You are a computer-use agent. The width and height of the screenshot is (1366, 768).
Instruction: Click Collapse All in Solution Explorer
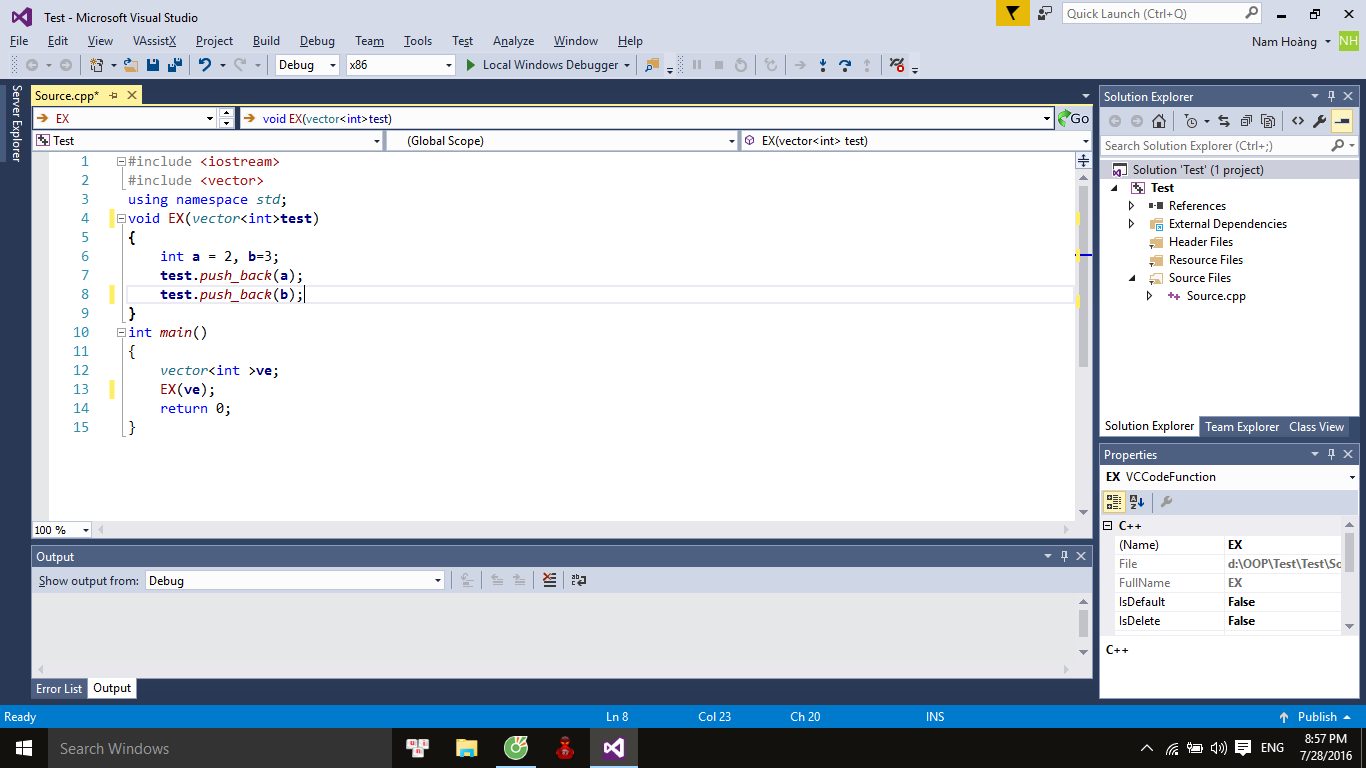coord(1246,121)
